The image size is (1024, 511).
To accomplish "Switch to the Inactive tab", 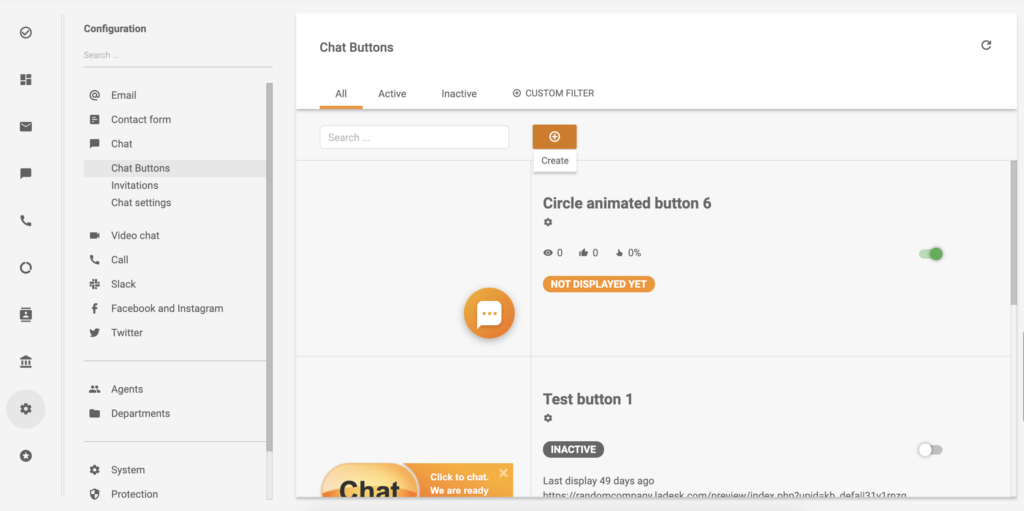I will coord(459,94).
